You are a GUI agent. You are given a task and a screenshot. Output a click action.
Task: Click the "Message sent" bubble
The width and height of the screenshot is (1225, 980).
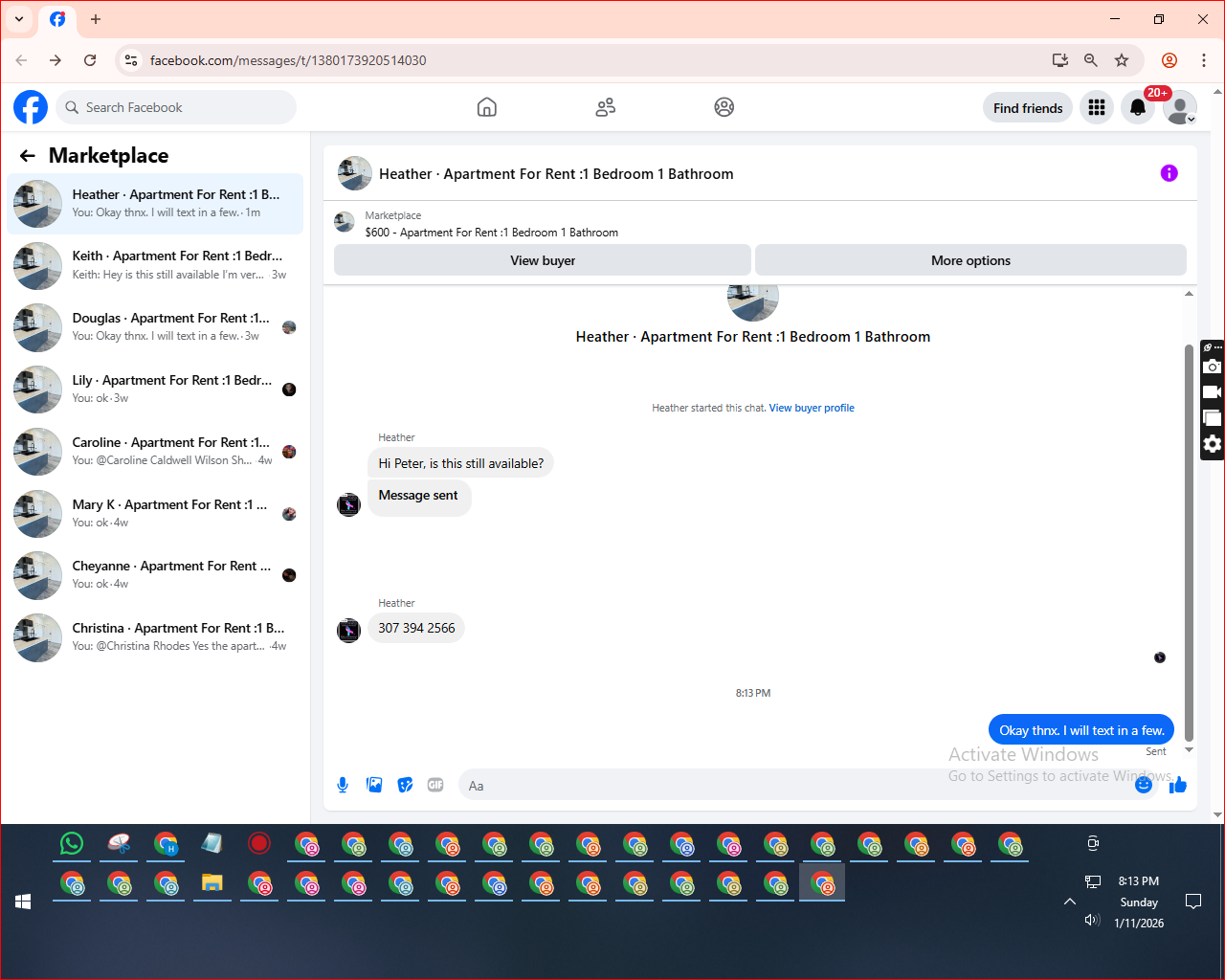coord(418,497)
